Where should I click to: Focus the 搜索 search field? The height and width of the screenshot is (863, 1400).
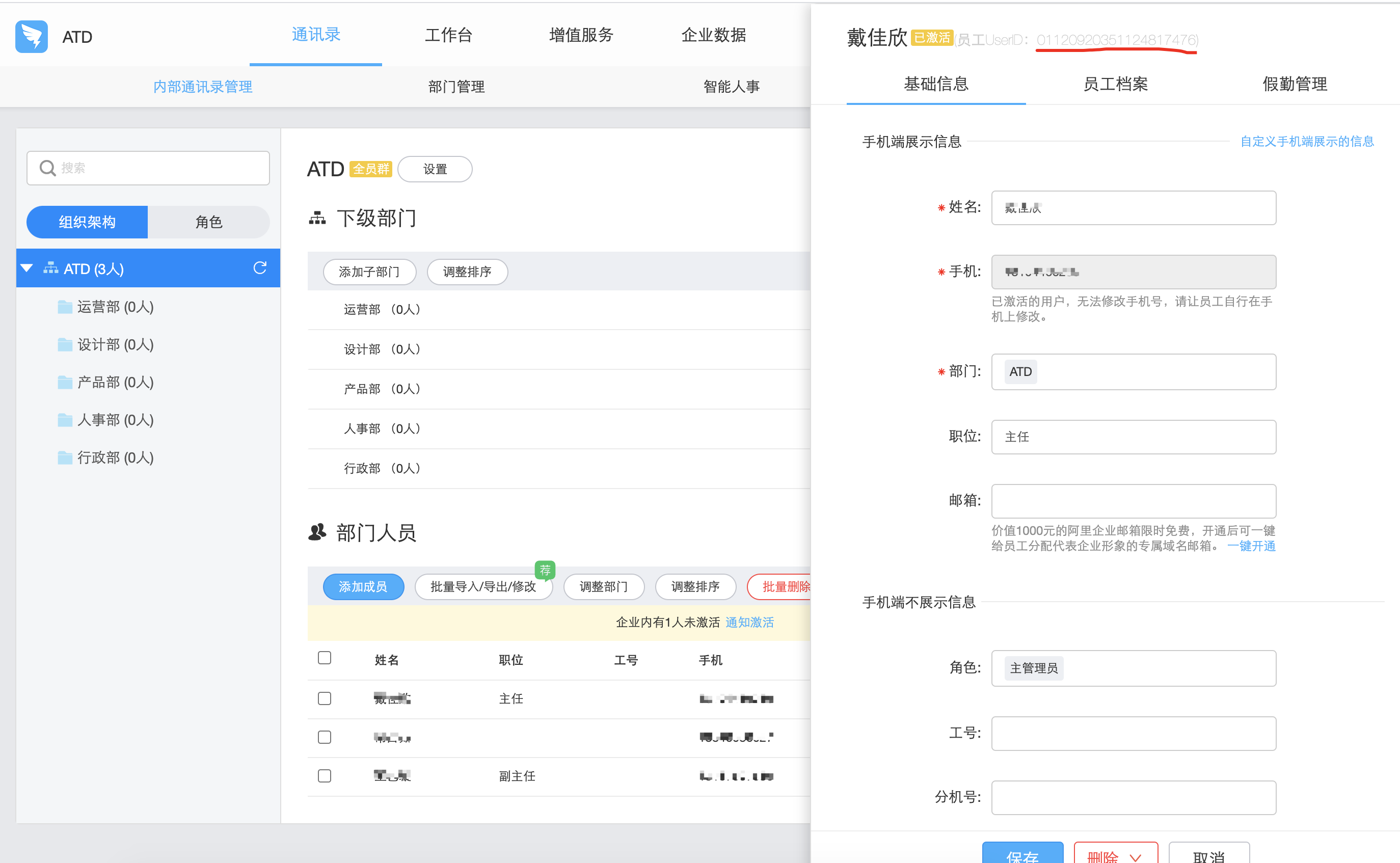pos(148,168)
